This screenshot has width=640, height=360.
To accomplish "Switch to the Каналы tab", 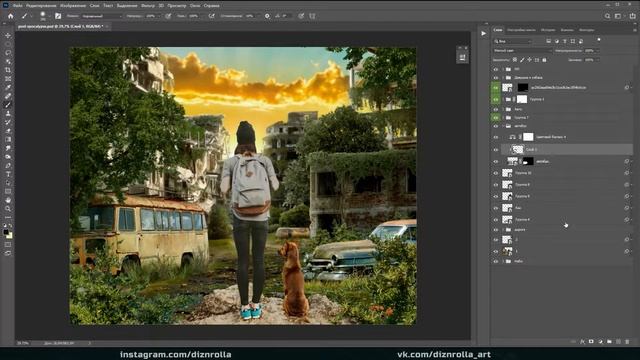I will point(567,30).
